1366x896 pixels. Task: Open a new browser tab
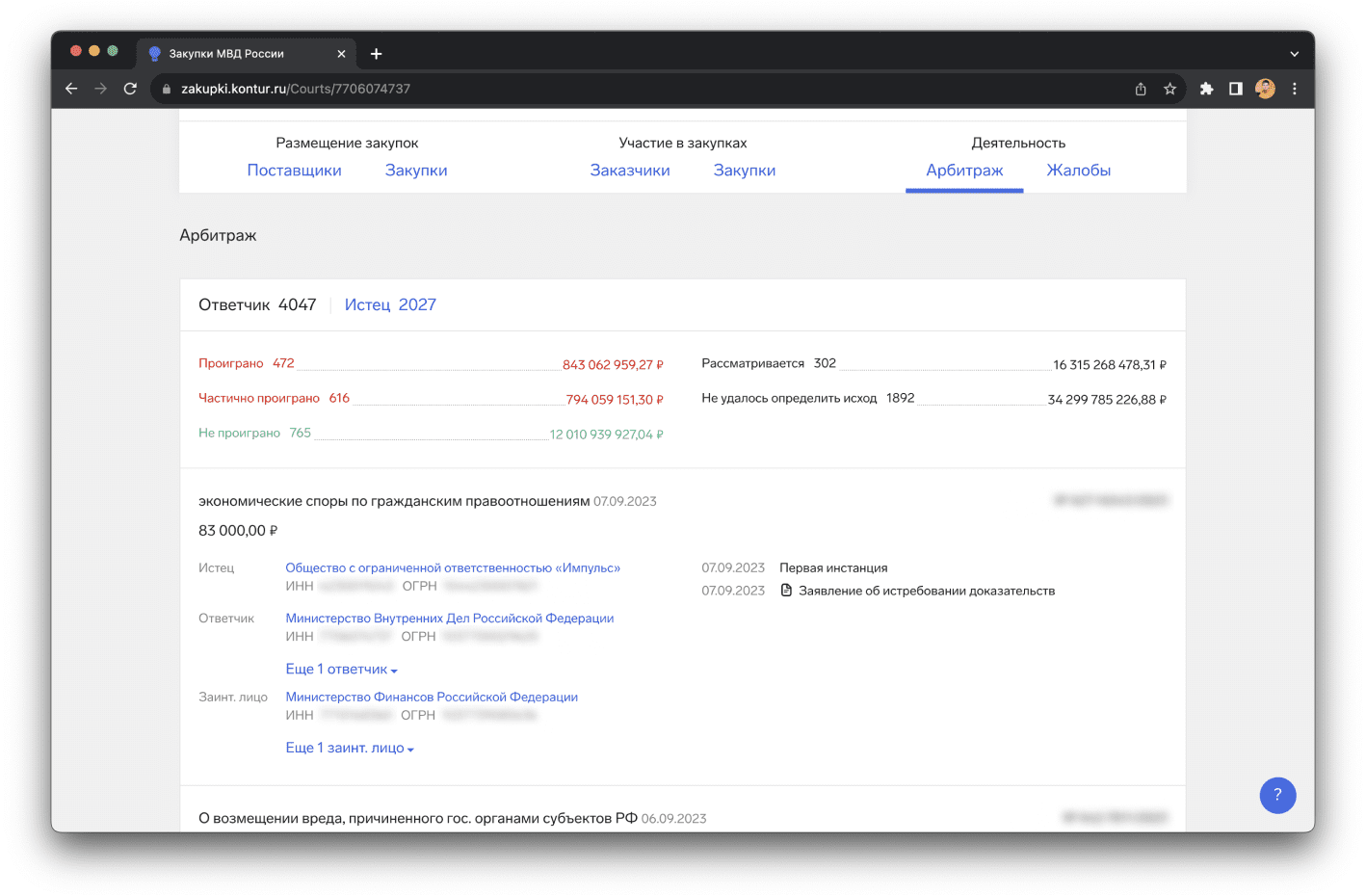click(x=377, y=54)
